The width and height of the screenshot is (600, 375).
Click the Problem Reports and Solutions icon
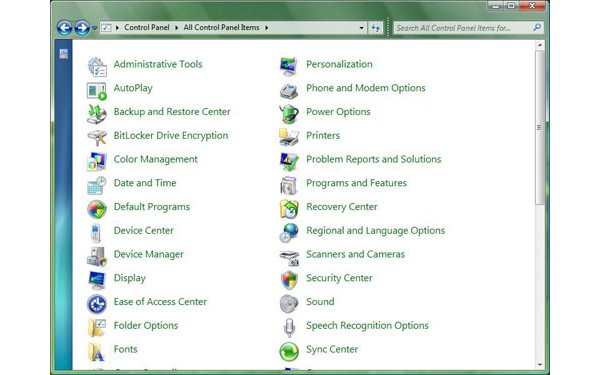tap(289, 161)
